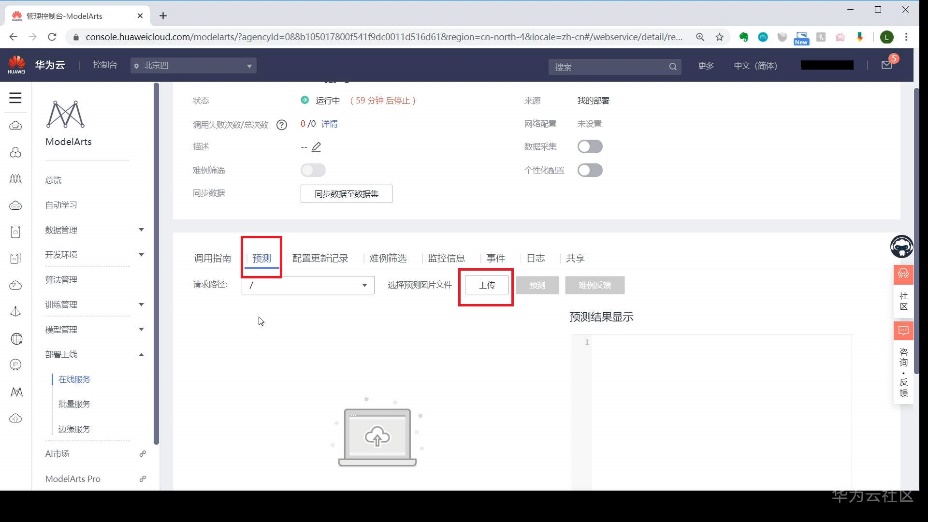Select 批量服务 in the sidebar

[74, 404]
